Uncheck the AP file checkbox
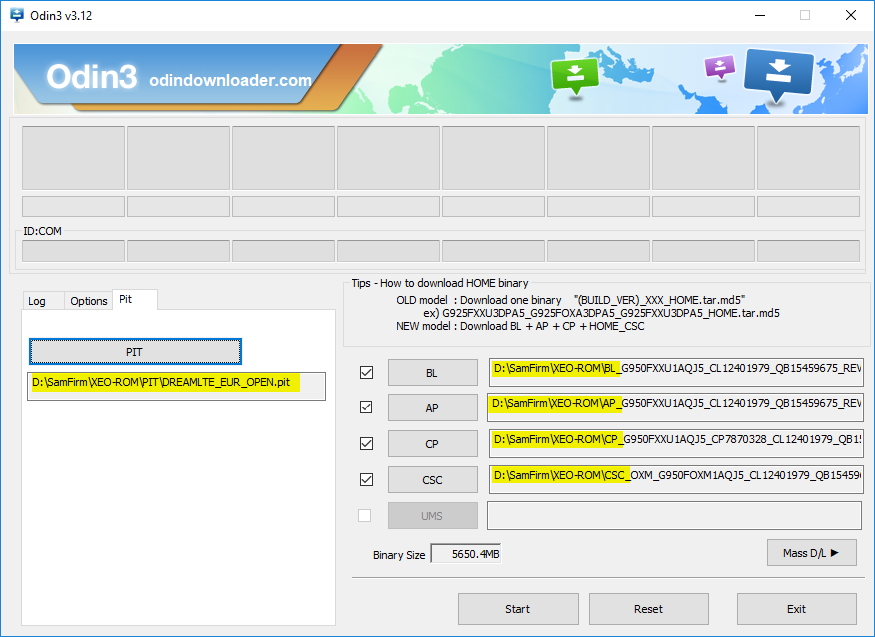The height and width of the screenshot is (637, 875). pyautogui.click(x=366, y=407)
